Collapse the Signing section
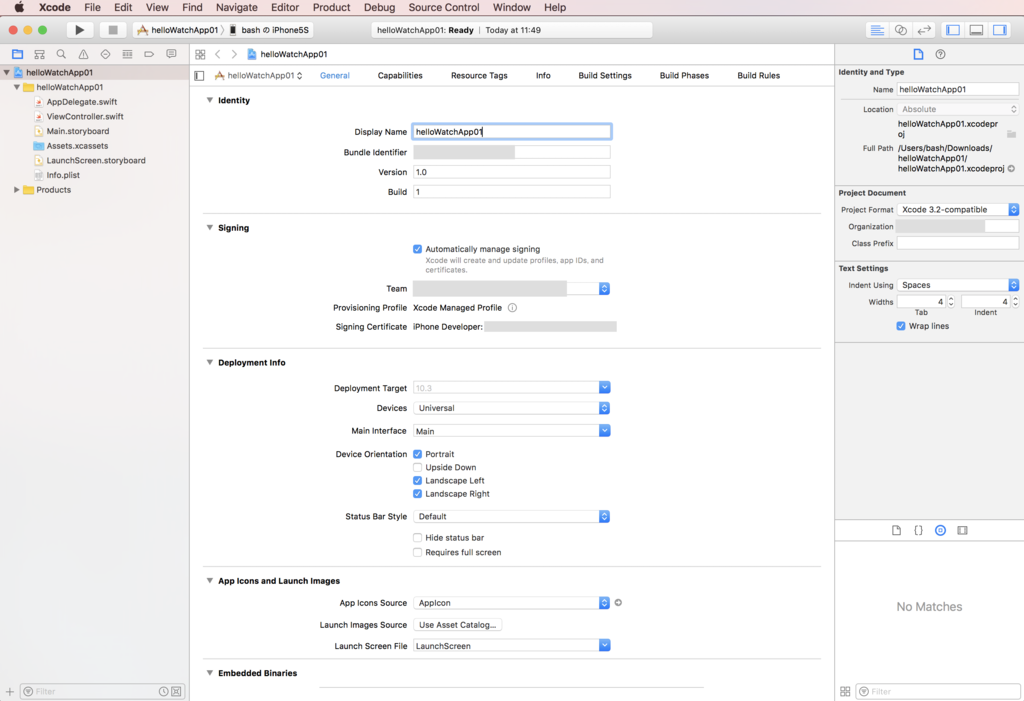The height and width of the screenshot is (701, 1024). [x=210, y=228]
